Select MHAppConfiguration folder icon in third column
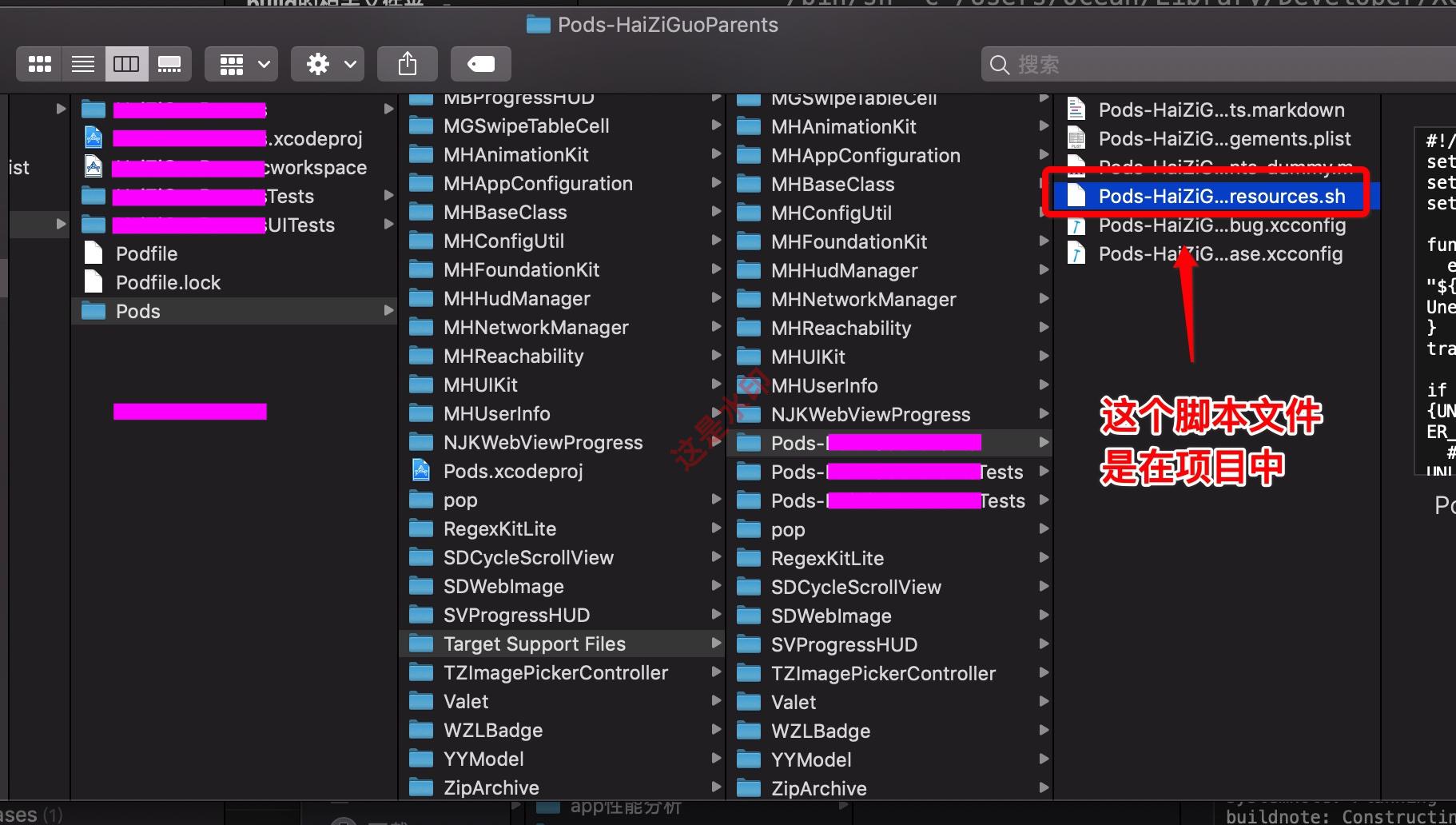This screenshot has width=1456, height=825. pyautogui.click(x=749, y=155)
